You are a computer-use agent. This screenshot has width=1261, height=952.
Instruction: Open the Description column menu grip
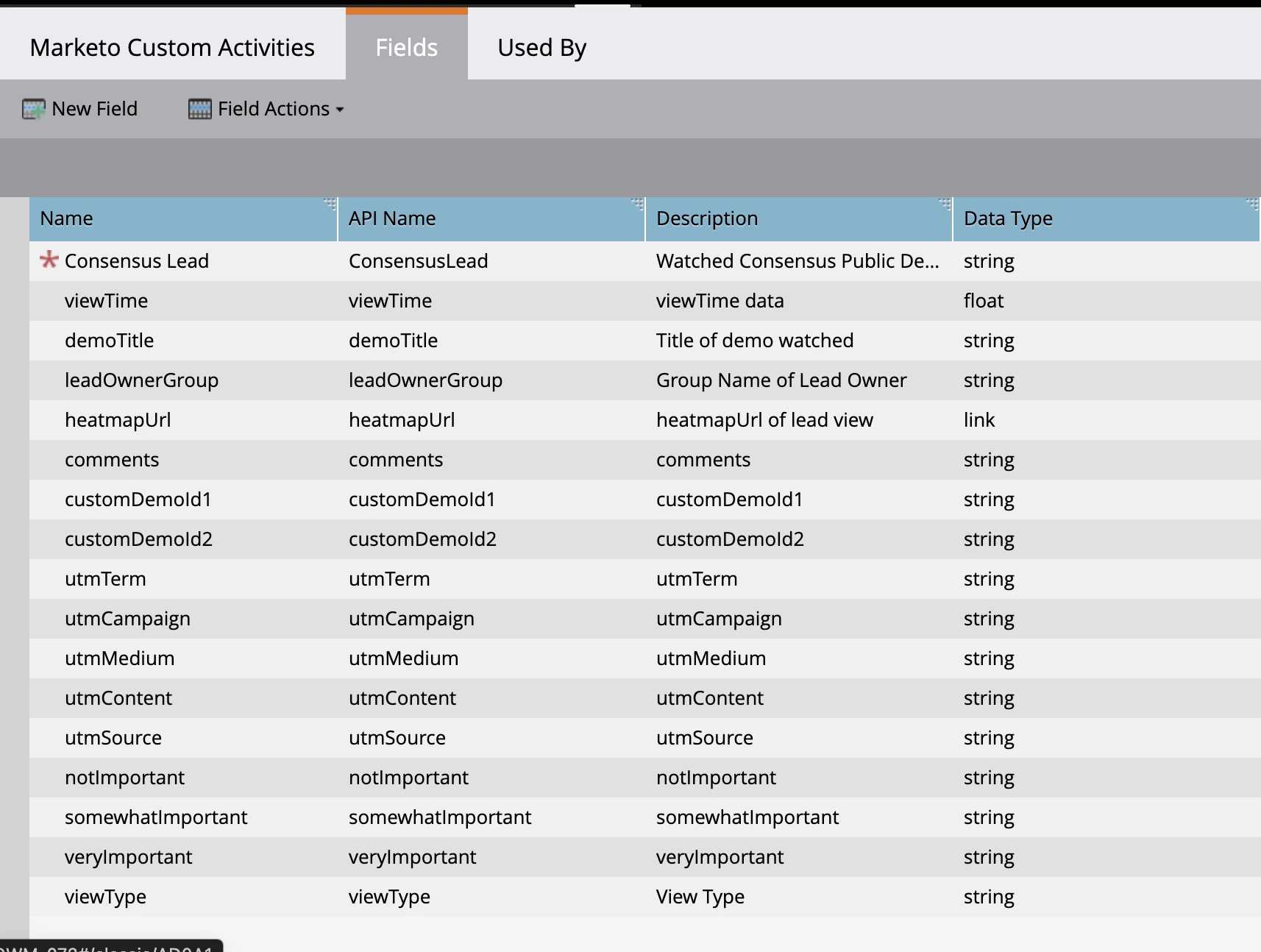tap(945, 204)
